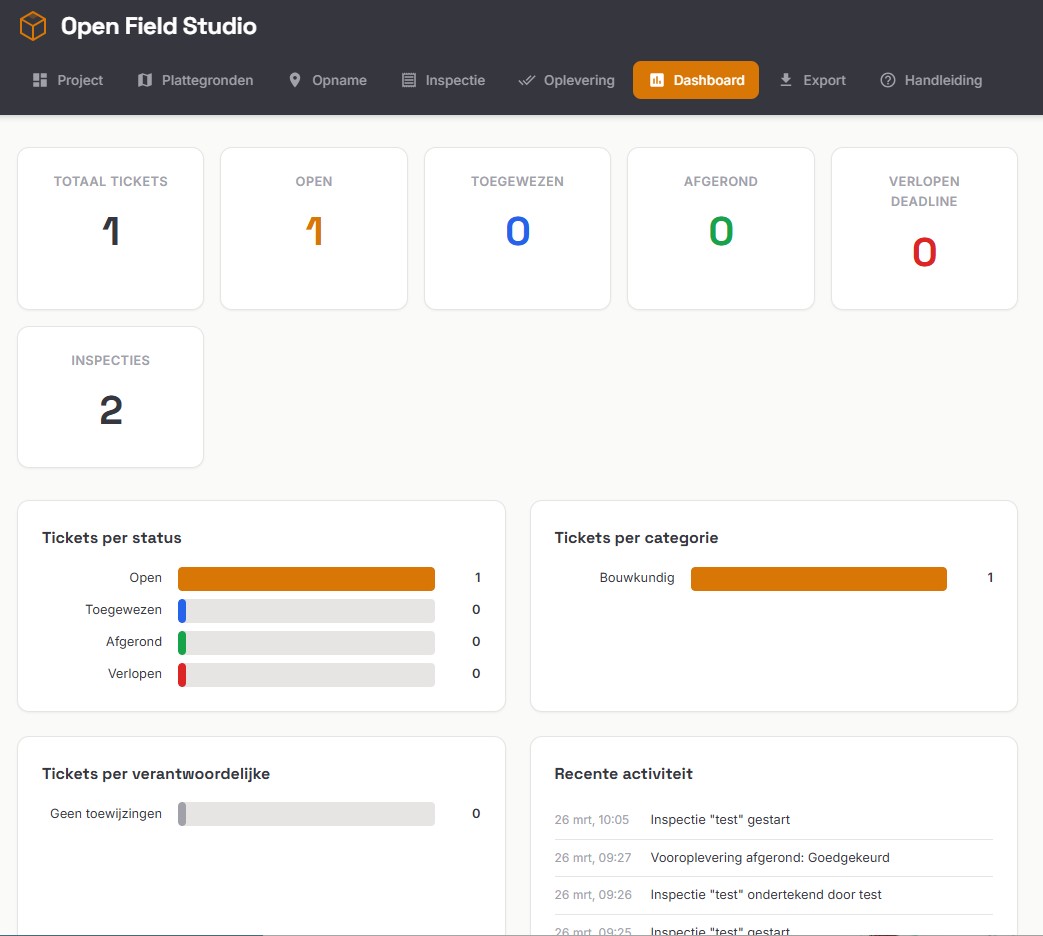
Task: Click the Opname location pin icon
Action: coord(295,80)
